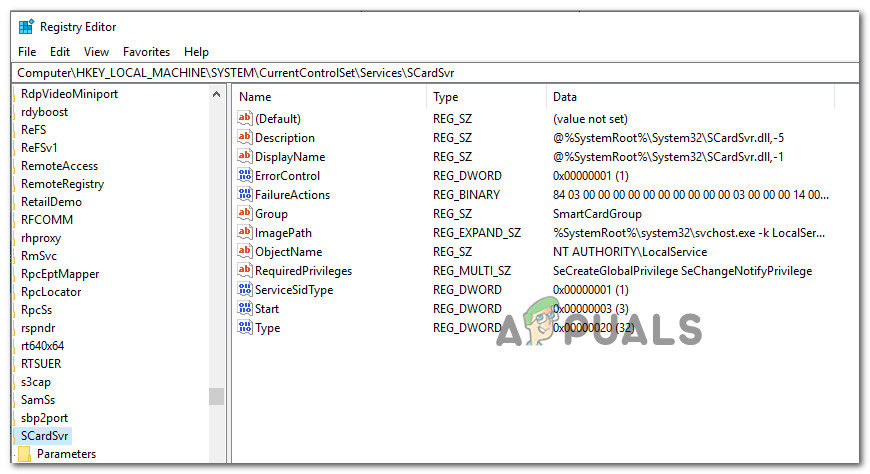Click the ServiceSidType value name

[x=294, y=290]
